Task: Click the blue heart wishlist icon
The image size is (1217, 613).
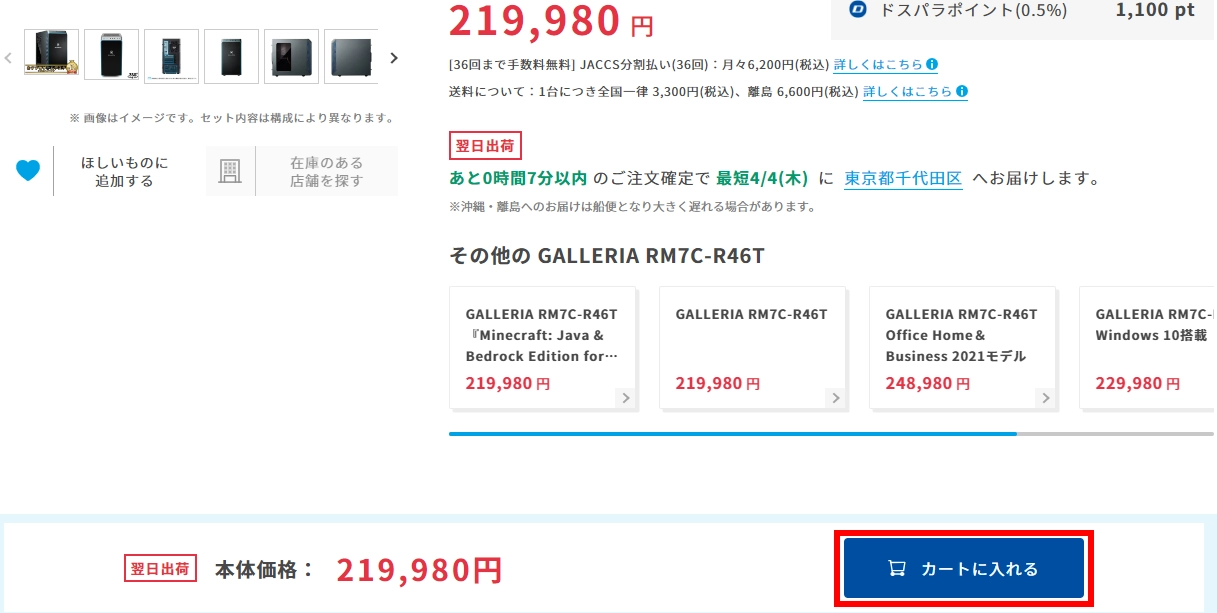Action: pos(28,170)
